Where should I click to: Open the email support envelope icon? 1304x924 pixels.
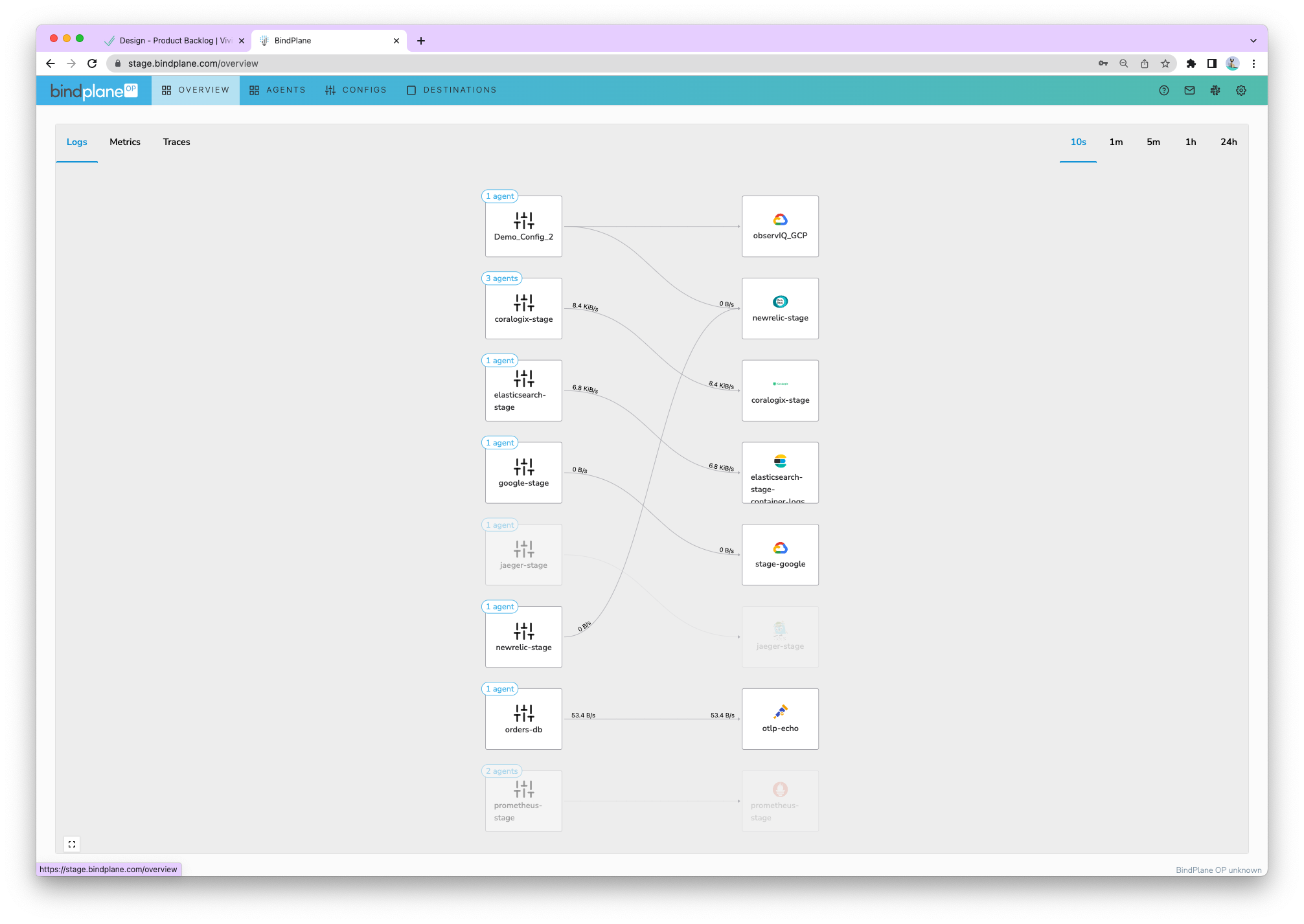point(1189,91)
